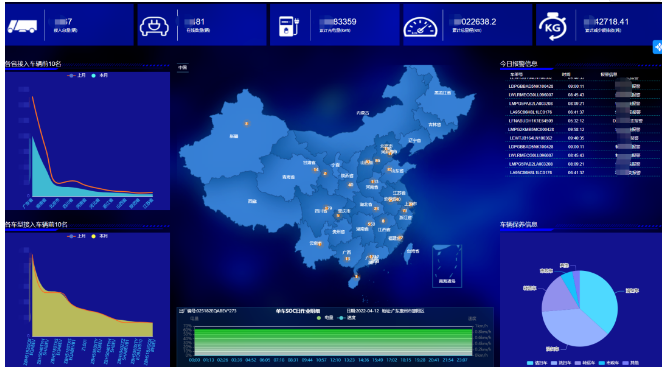Screen dimensions: 665x373
Task: Click the 各省接入车辆前10名 panel title
Action: coord(33,64)
